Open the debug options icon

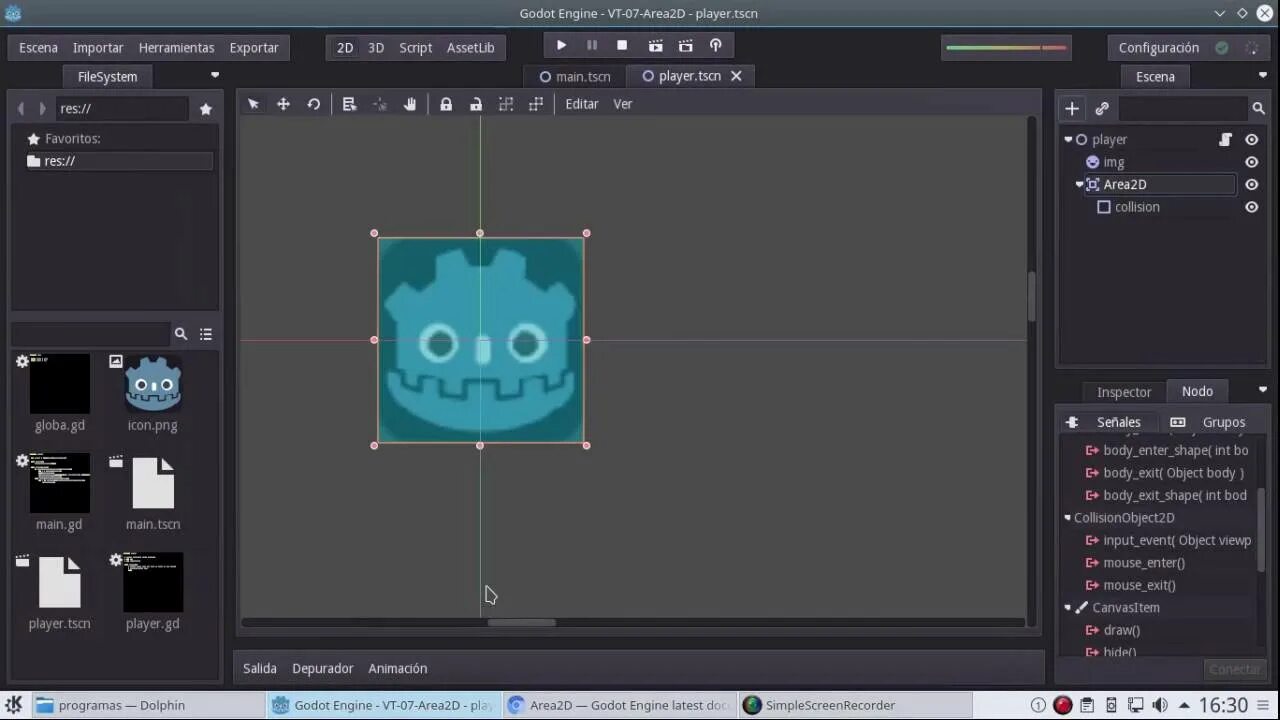click(x=715, y=46)
